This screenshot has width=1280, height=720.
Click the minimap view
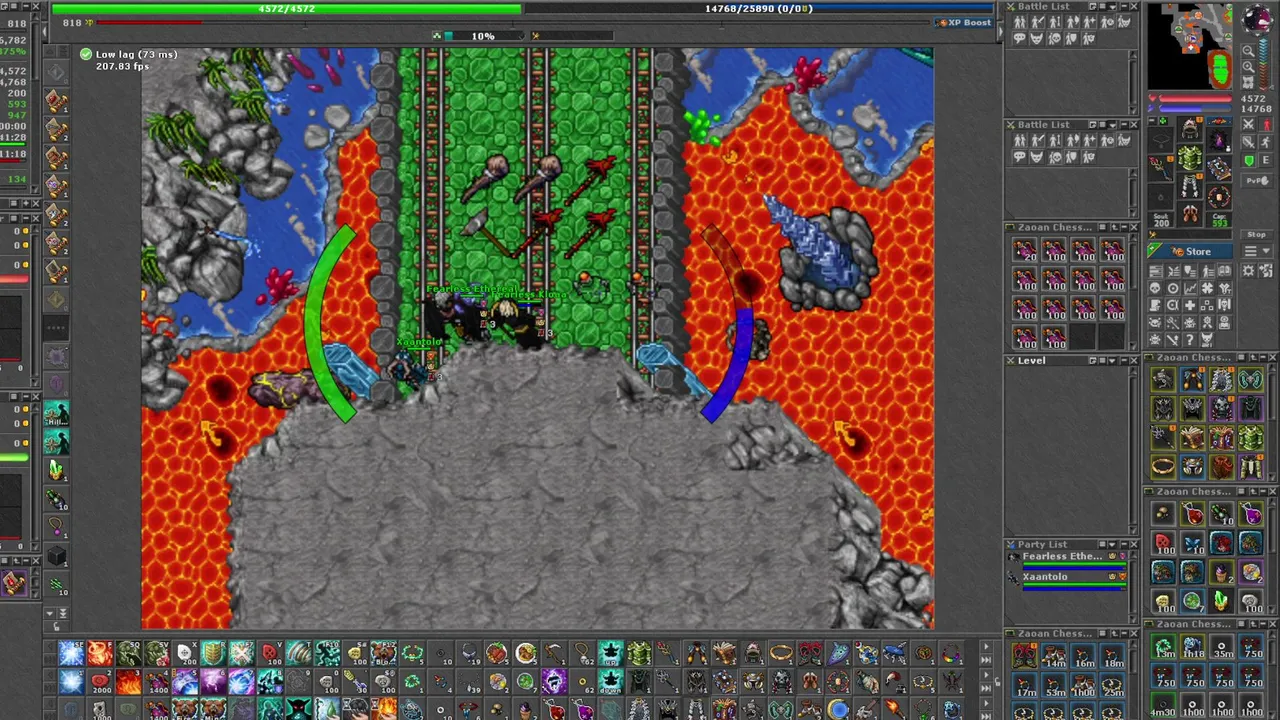point(1190,46)
